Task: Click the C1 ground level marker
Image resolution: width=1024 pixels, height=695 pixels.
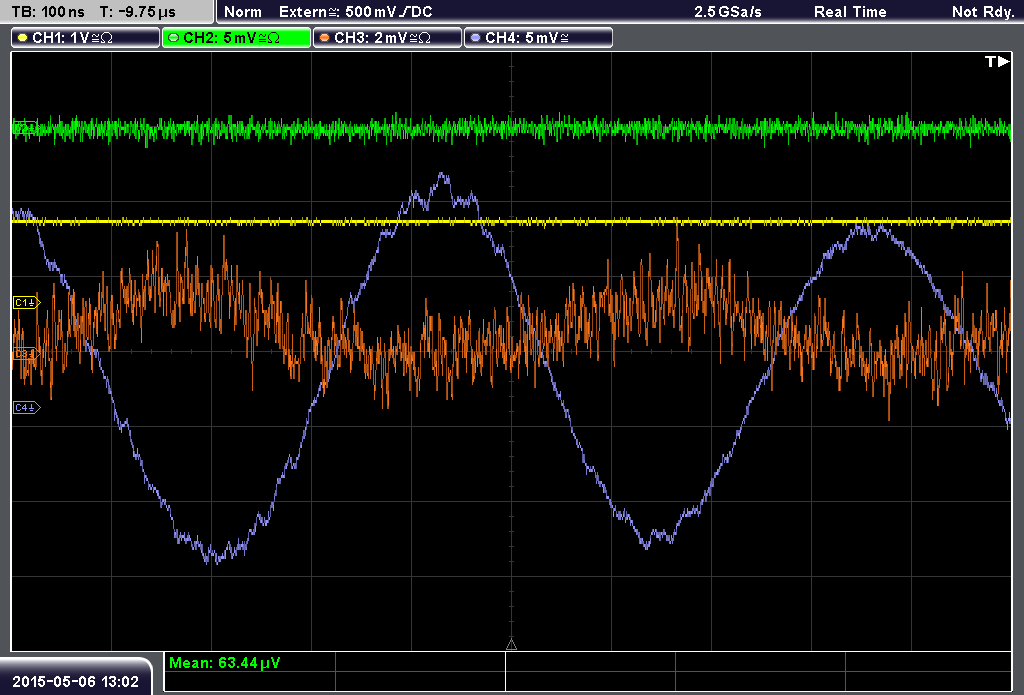Action: [26, 302]
